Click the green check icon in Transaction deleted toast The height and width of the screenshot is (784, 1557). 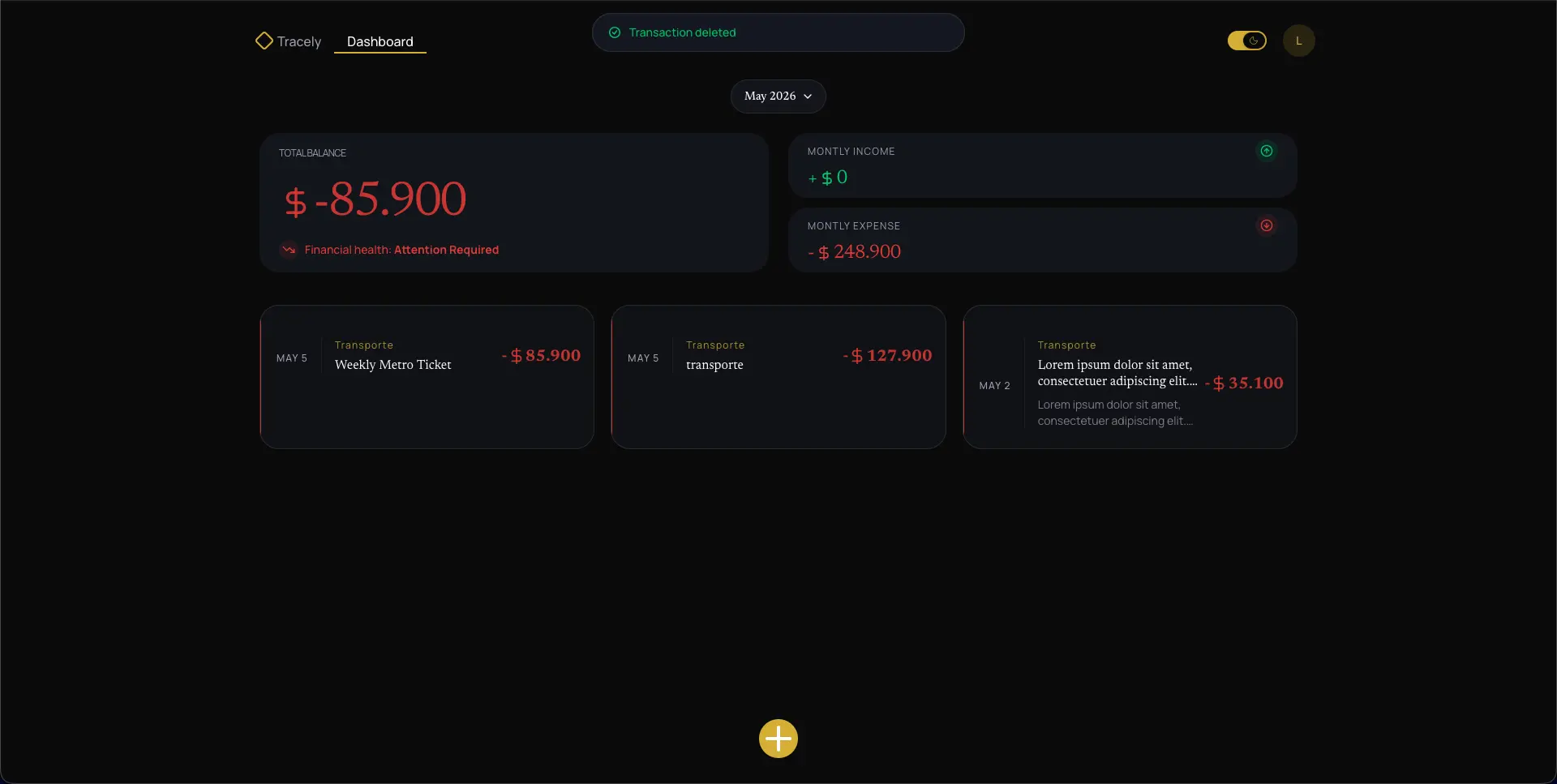[x=615, y=32]
